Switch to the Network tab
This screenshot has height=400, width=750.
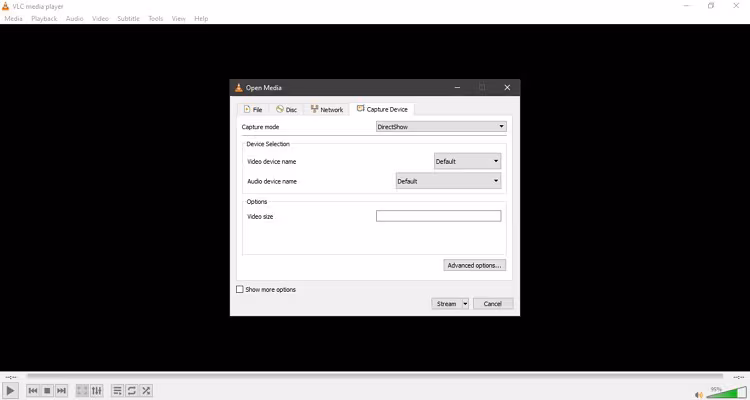tap(327, 109)
